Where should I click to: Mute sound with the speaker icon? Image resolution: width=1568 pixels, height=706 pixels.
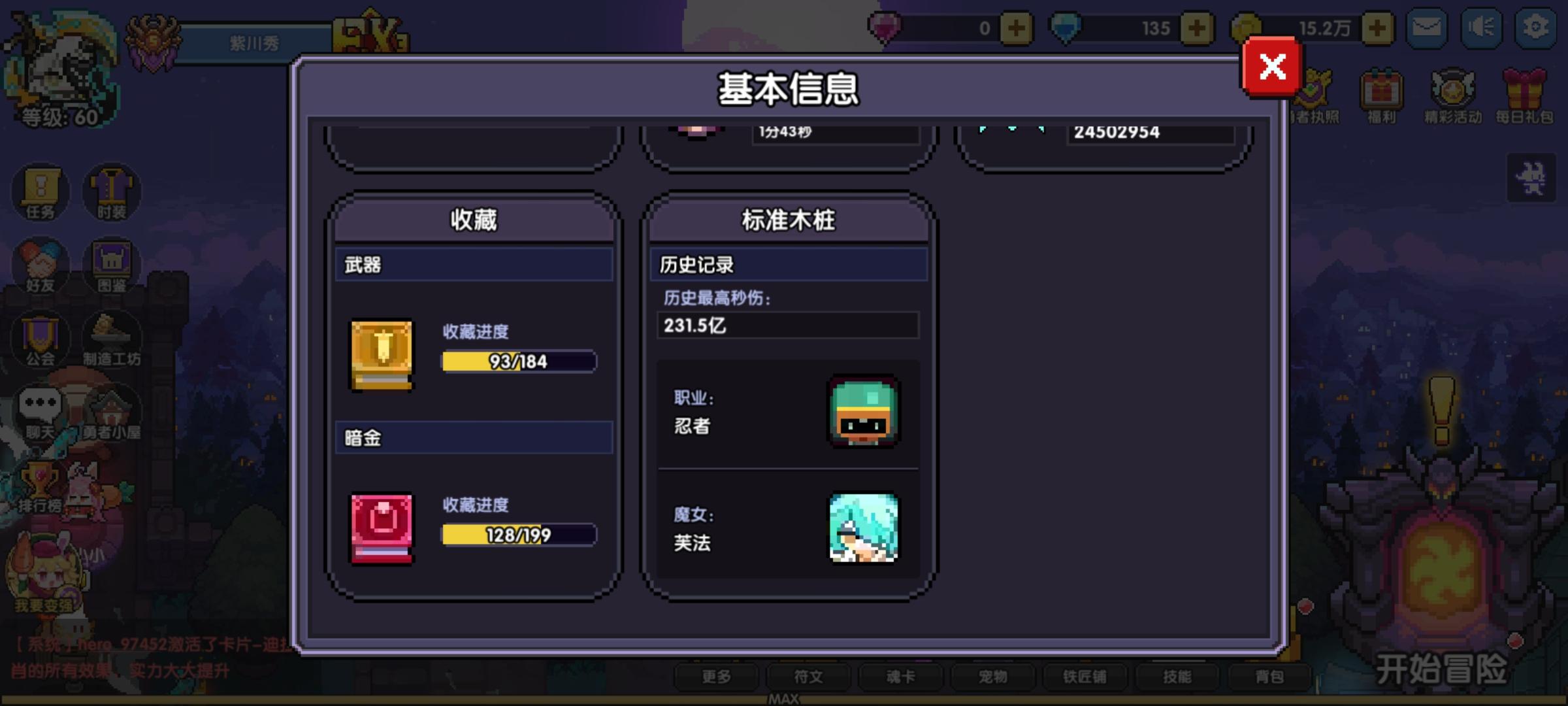coord(1481,27)
